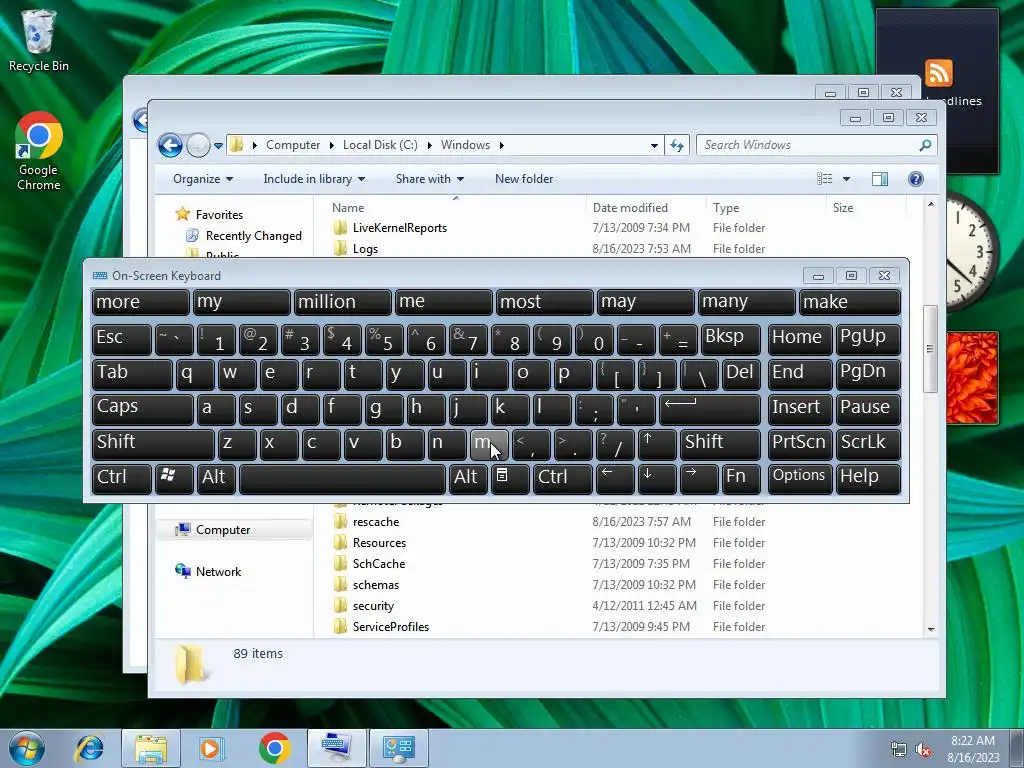Image resolution: width=1024 pixels, height=768 pixels.
Task: Sort by Date modified column header
Action: point(630,208)
